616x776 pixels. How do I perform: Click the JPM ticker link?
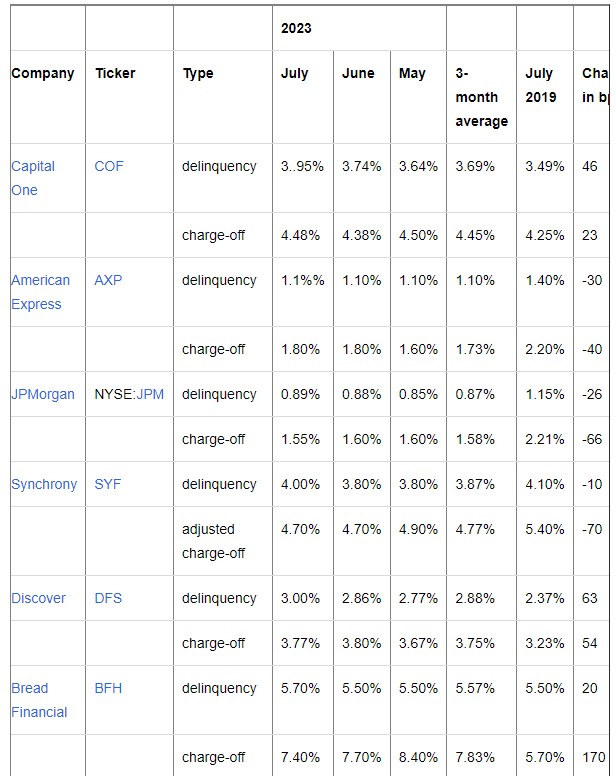150,395
